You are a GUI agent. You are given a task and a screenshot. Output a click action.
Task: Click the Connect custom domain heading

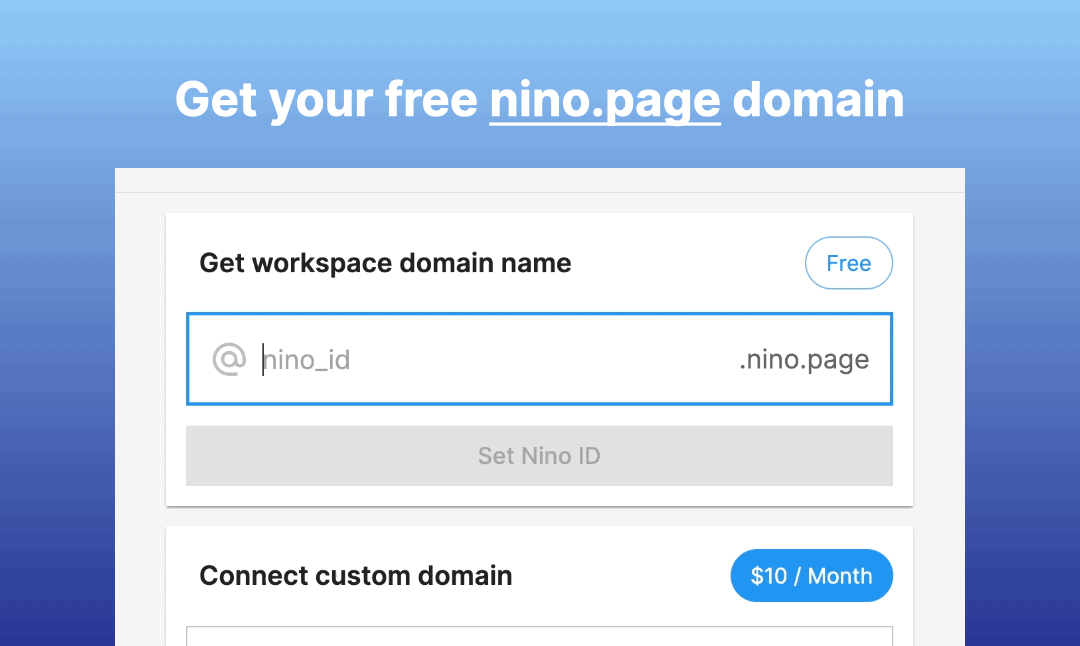point(355,576)
